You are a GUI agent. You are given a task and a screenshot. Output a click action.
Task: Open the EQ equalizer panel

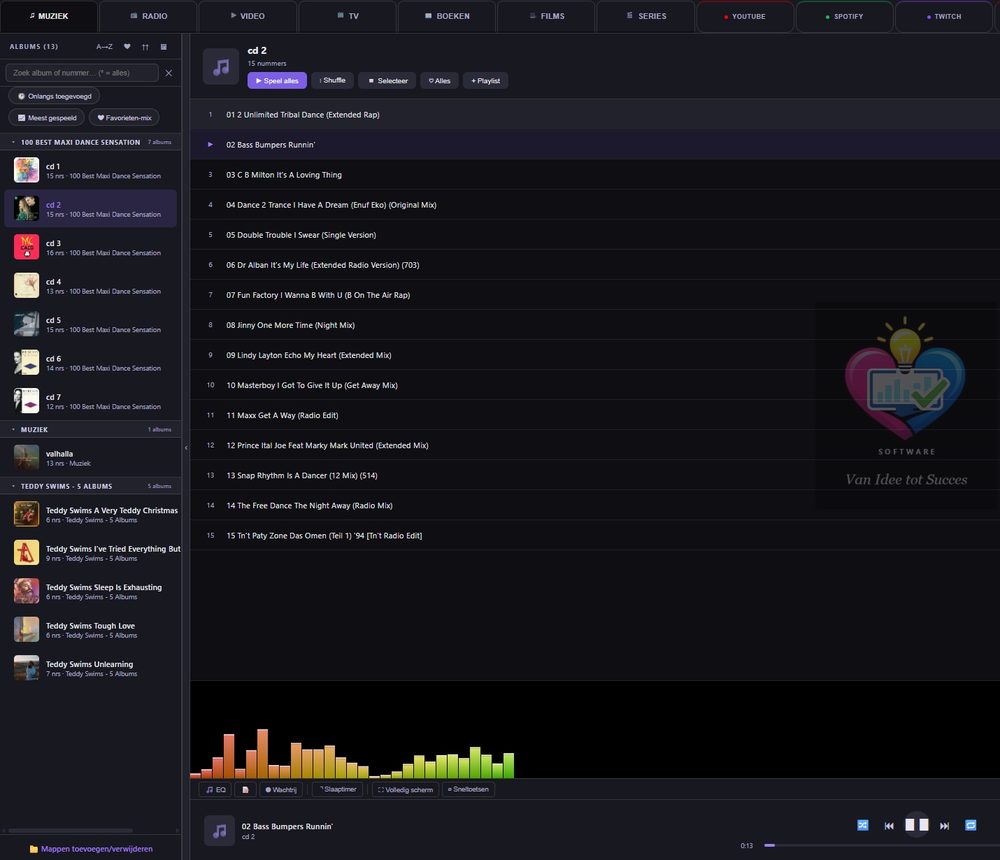coord(216,790)
